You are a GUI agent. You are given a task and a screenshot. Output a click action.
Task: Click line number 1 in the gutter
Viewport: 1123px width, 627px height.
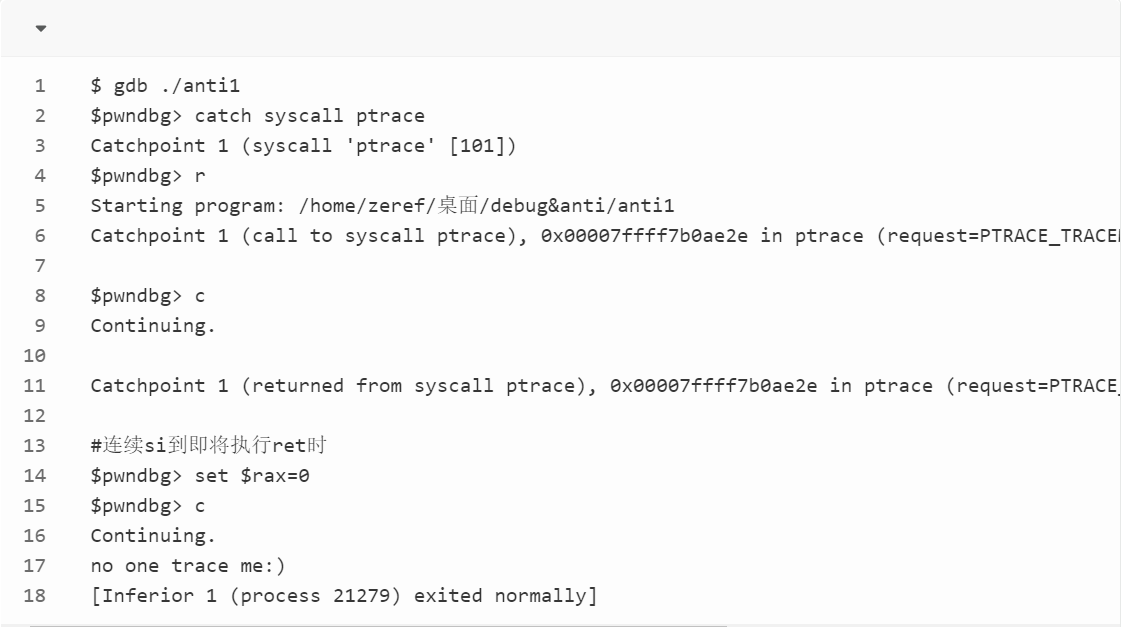tap(40, 86)
